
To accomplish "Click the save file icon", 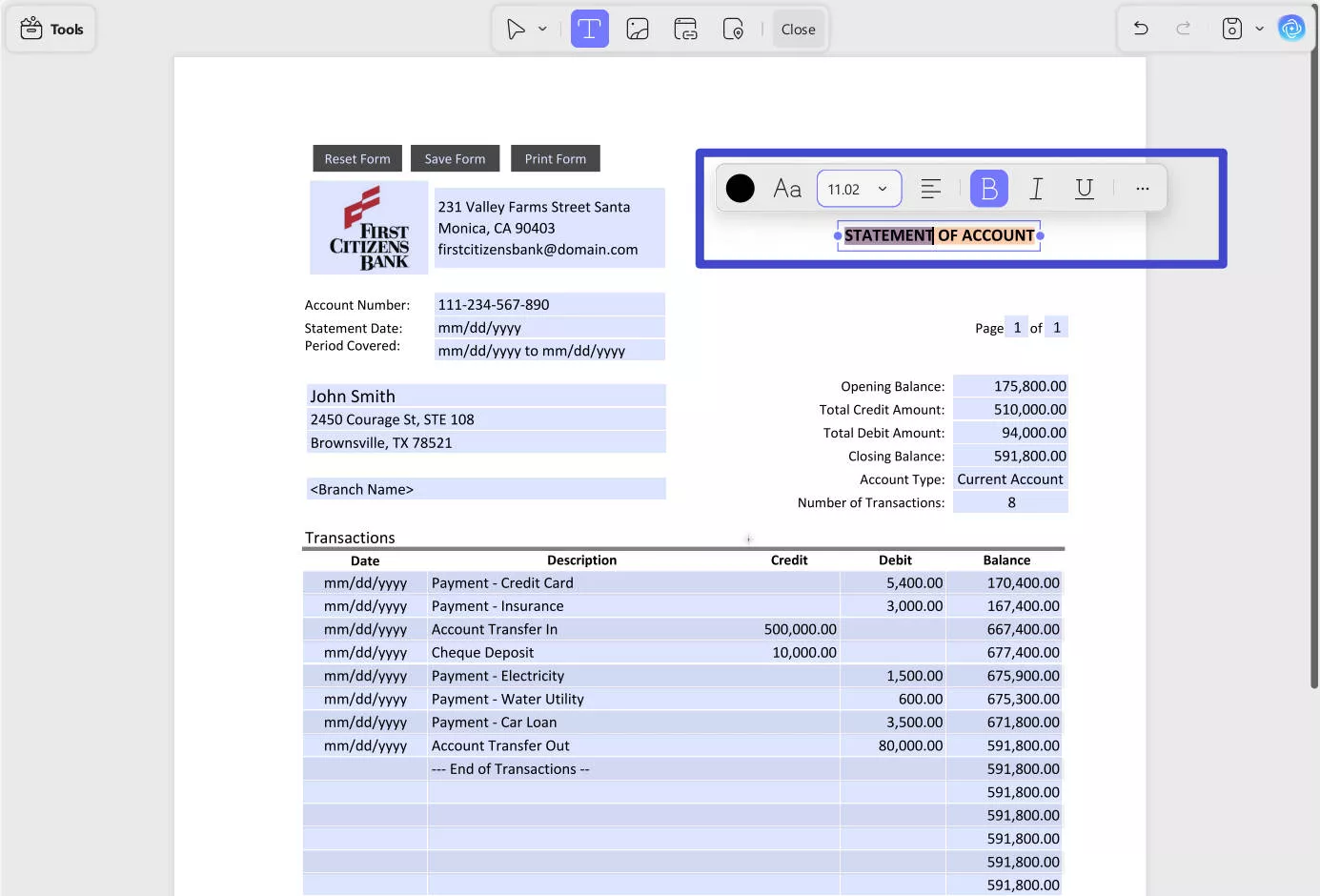I will click(x=1231, y=29).
